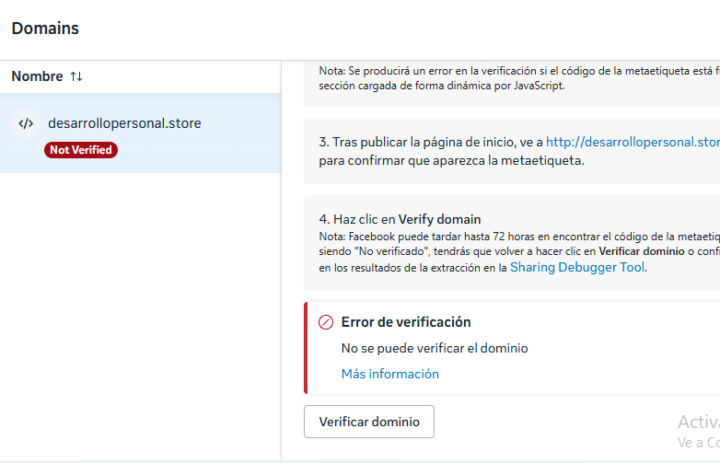Click the Not Verified status badge
Screen dimensions: 720x463
(81, 150)
